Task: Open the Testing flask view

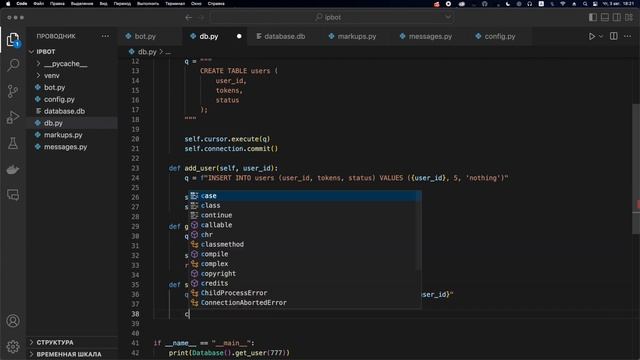Action: point(13,143)
